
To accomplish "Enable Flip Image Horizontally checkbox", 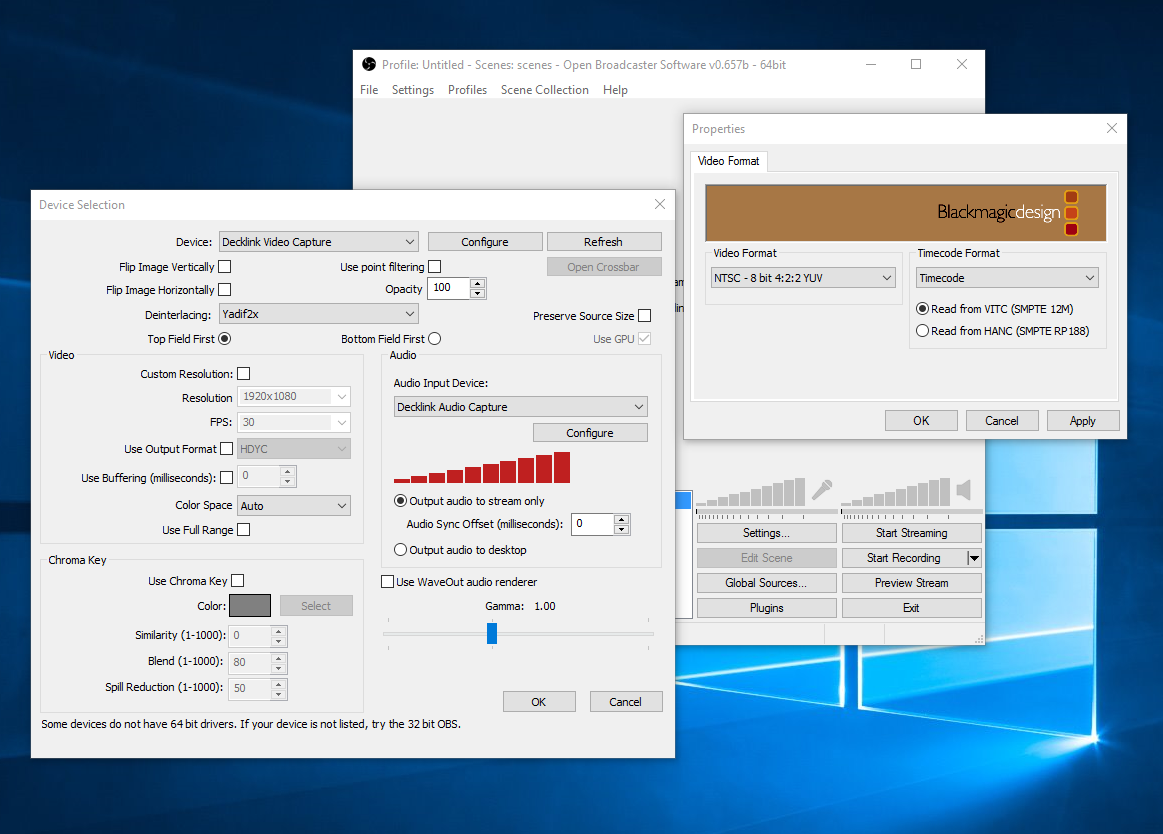I will click(x=225, y=289).
